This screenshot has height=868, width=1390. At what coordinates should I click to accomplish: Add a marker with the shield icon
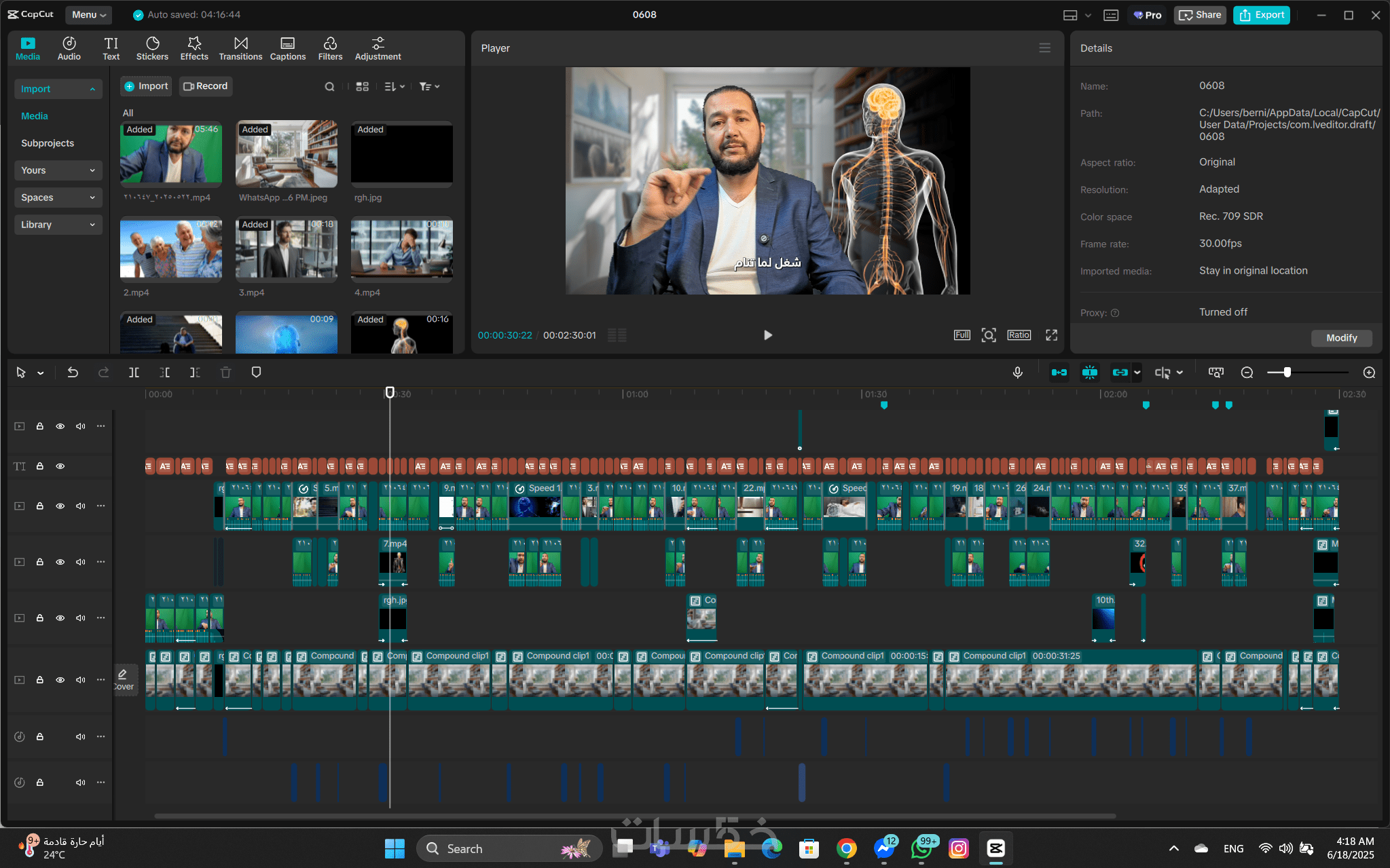[x=256, y=373]
